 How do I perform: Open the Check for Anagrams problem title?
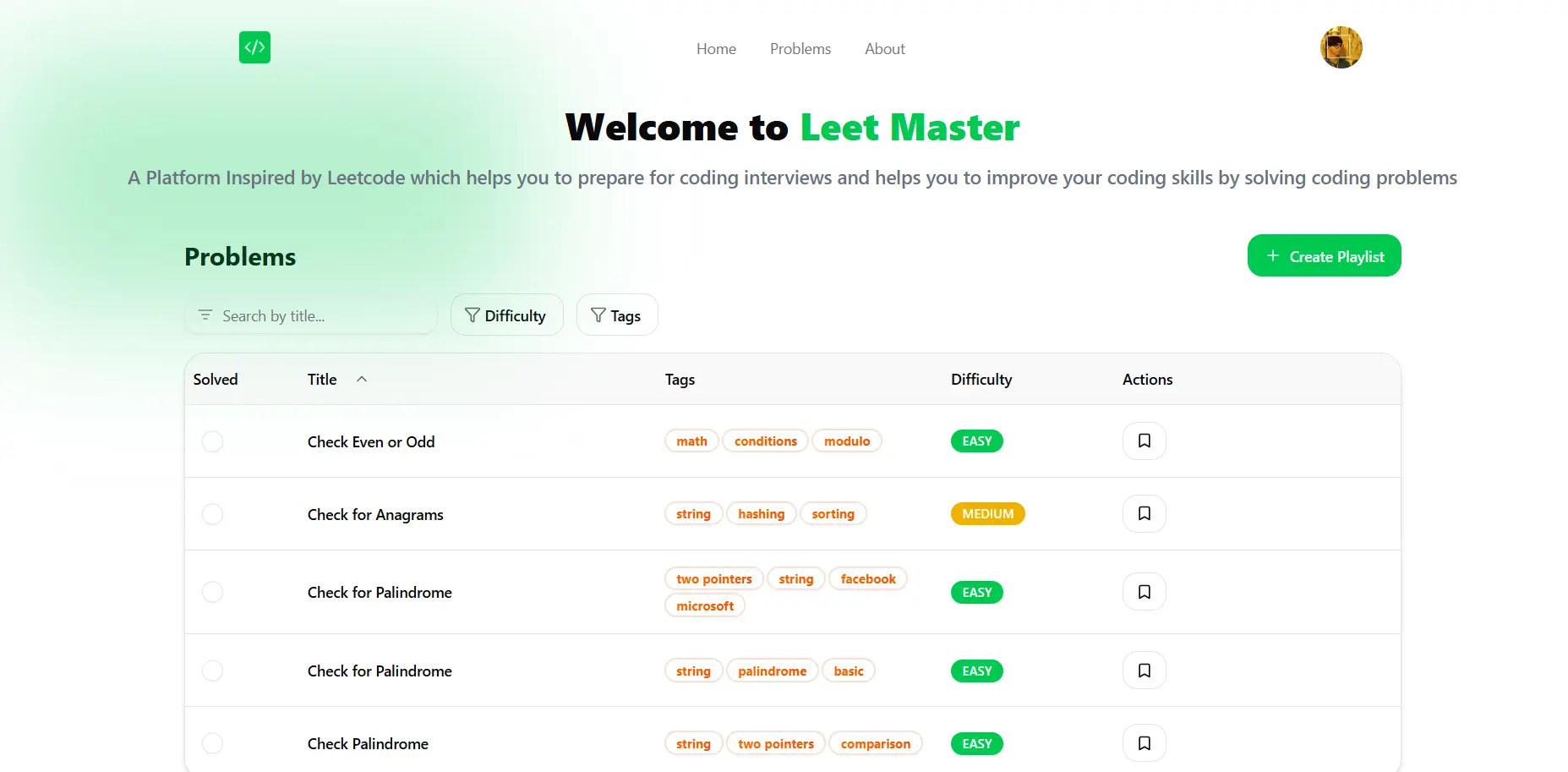click(x=375, y=515)
